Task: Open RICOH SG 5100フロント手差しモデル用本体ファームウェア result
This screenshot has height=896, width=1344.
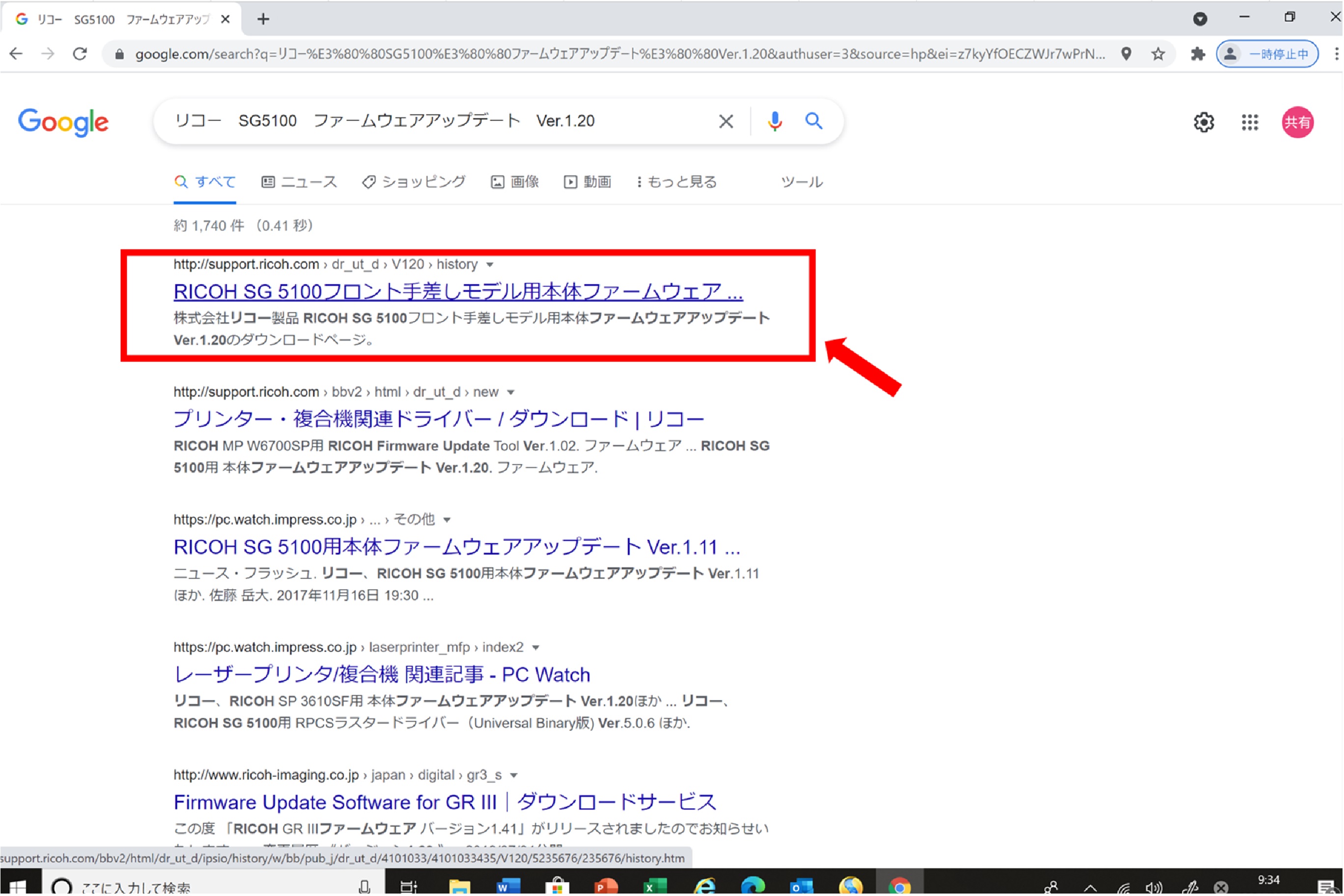Action: [458, 292]
